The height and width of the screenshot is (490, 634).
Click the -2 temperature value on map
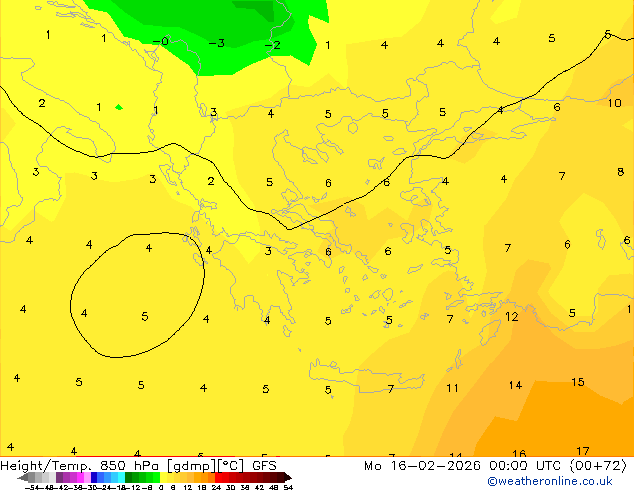pos(273,44)
